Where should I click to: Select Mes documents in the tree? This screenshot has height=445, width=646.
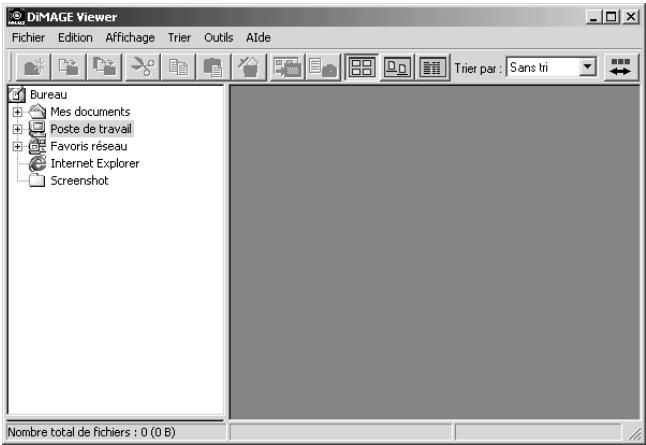pyautogui.click(x=90, y=112)
